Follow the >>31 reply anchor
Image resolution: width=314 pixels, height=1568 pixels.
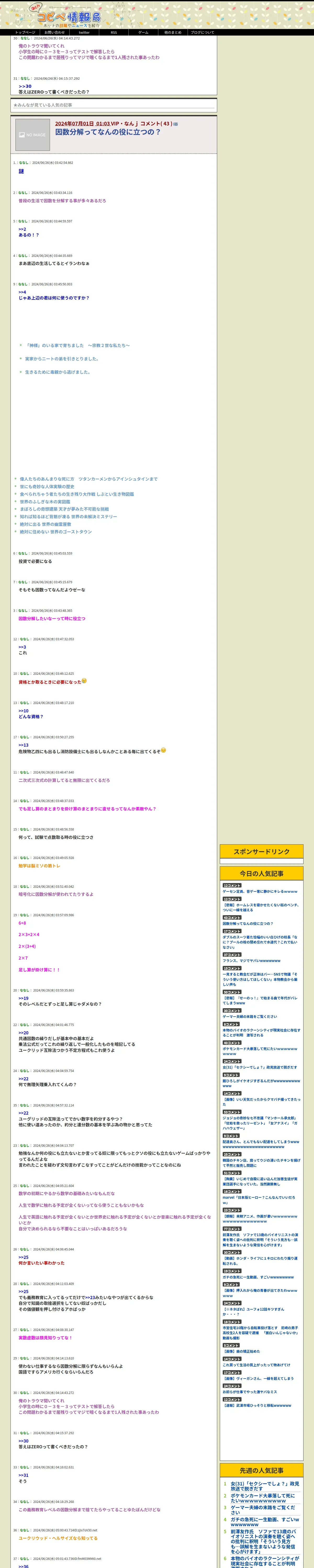click(x=23, y=1475)
